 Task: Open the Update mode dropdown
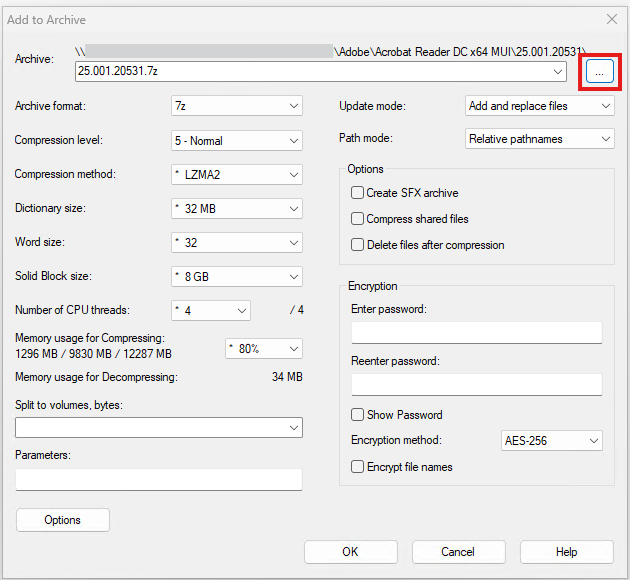tap(540, 106)
